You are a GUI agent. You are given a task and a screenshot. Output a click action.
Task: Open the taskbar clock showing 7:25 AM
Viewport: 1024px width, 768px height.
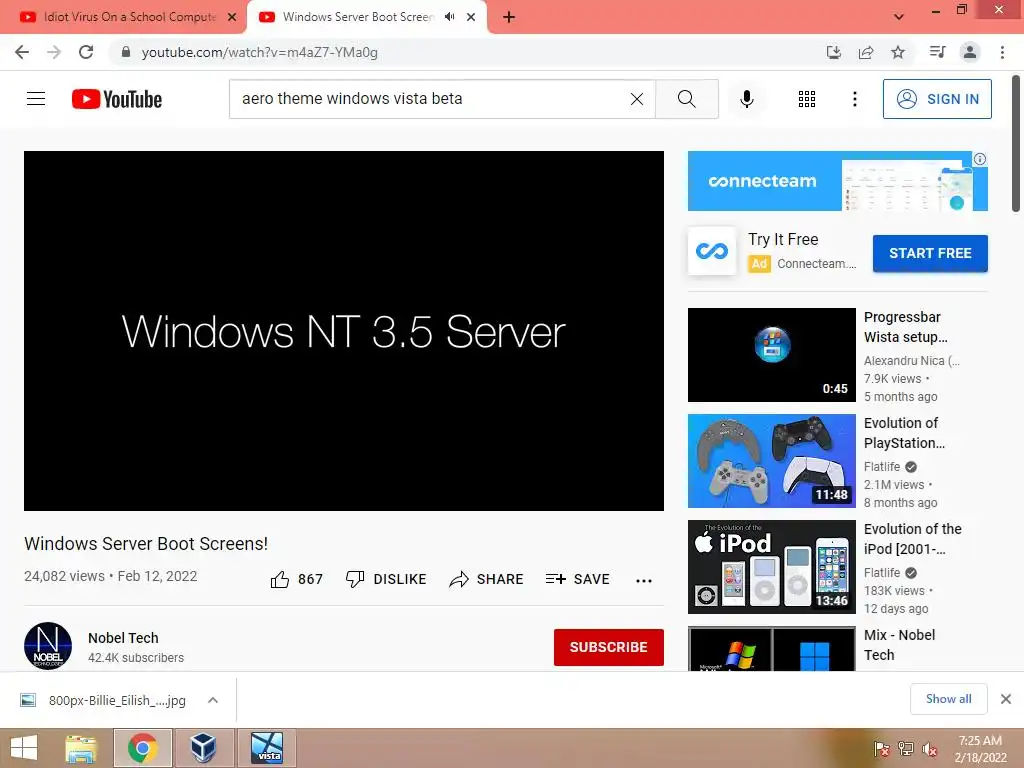980,749
